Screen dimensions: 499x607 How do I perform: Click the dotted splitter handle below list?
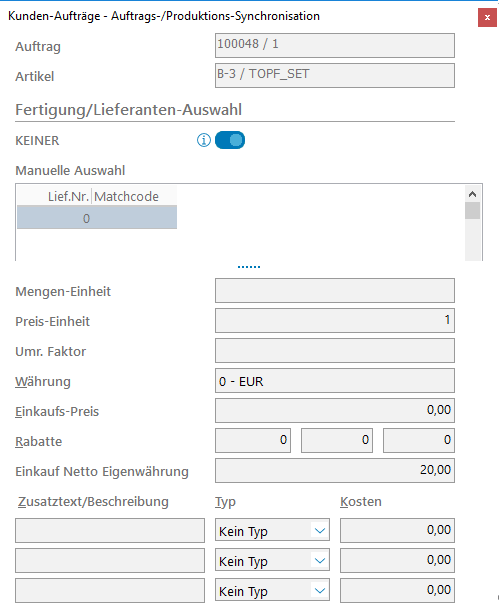(x=249, y=267)
